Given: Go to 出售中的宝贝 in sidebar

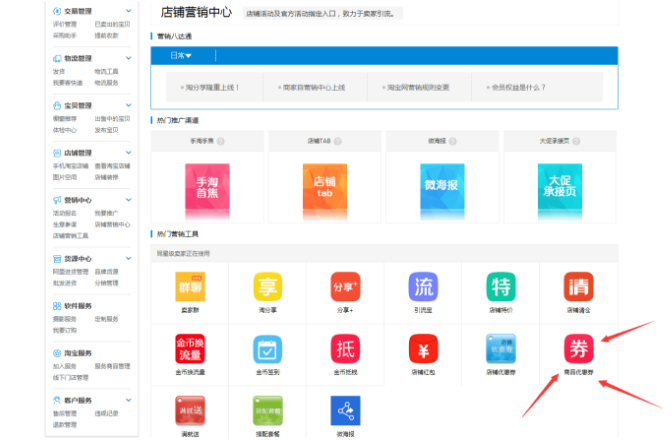Looking at the screenshot, I should (112, 119).
